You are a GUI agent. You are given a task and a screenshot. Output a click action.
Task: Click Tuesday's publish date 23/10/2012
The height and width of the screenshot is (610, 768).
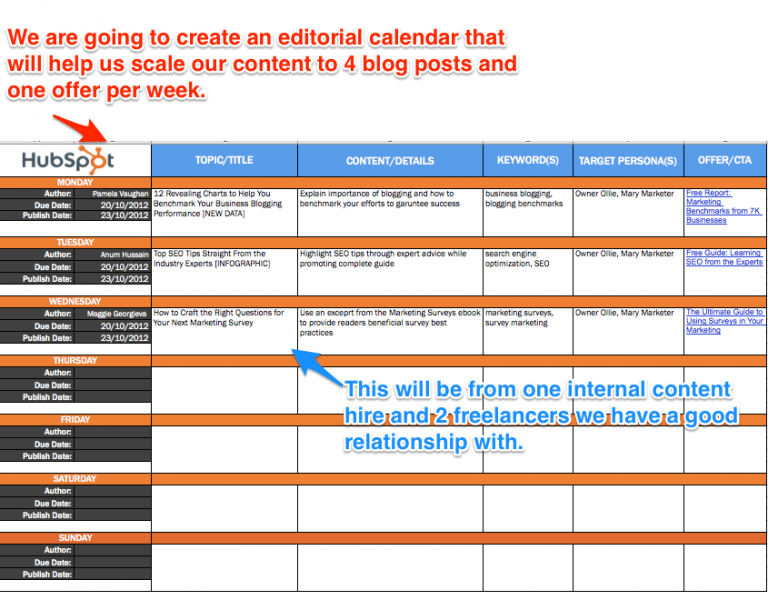[113, 278]
